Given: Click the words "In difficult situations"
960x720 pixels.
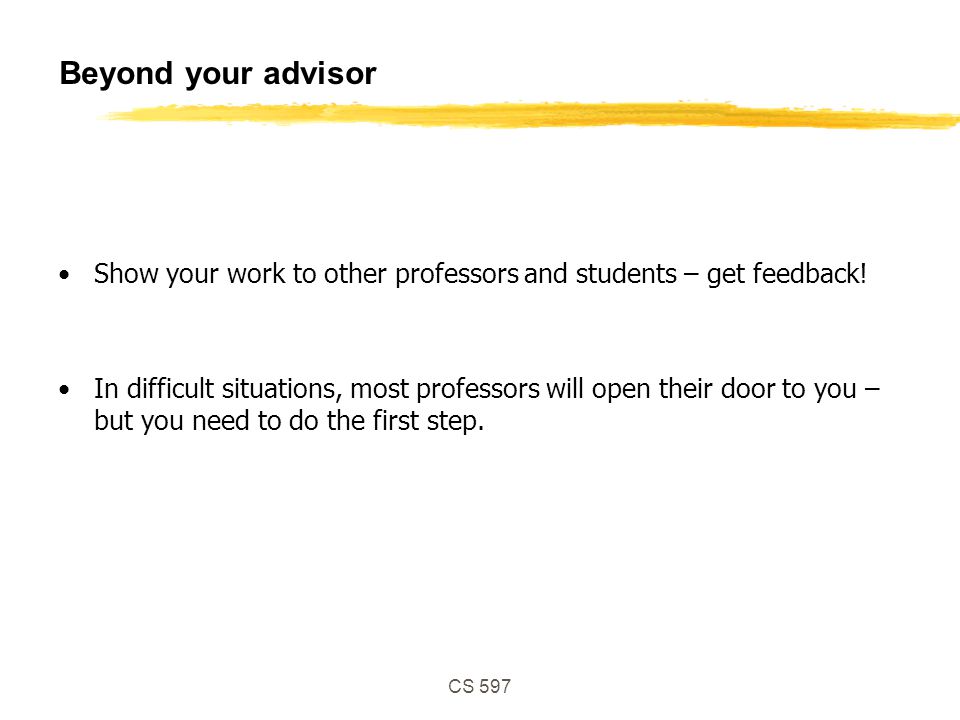Looking at the screenshot, I should [x=214, y=389].
